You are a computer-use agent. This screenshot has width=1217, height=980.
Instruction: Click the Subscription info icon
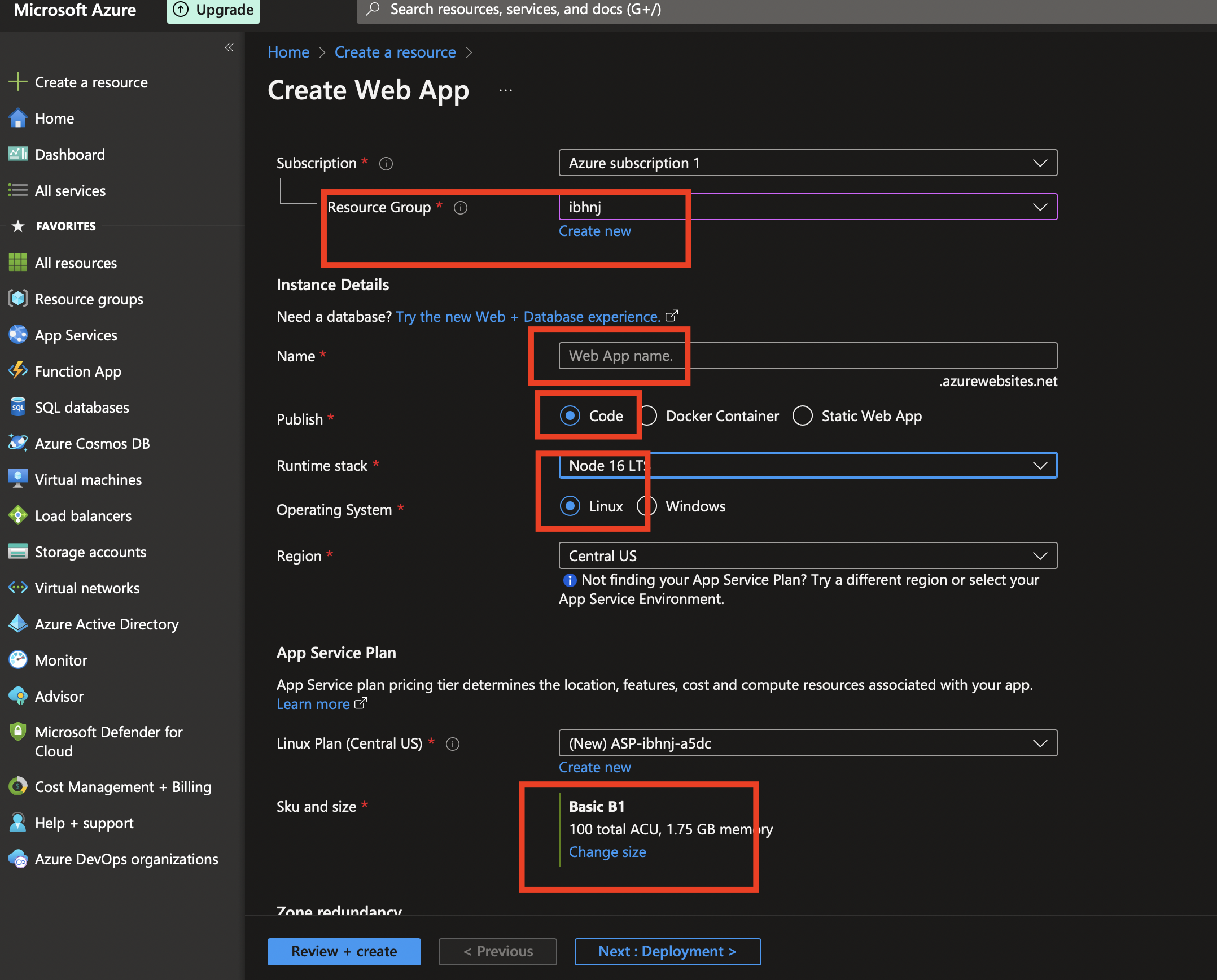click(386, 164)
